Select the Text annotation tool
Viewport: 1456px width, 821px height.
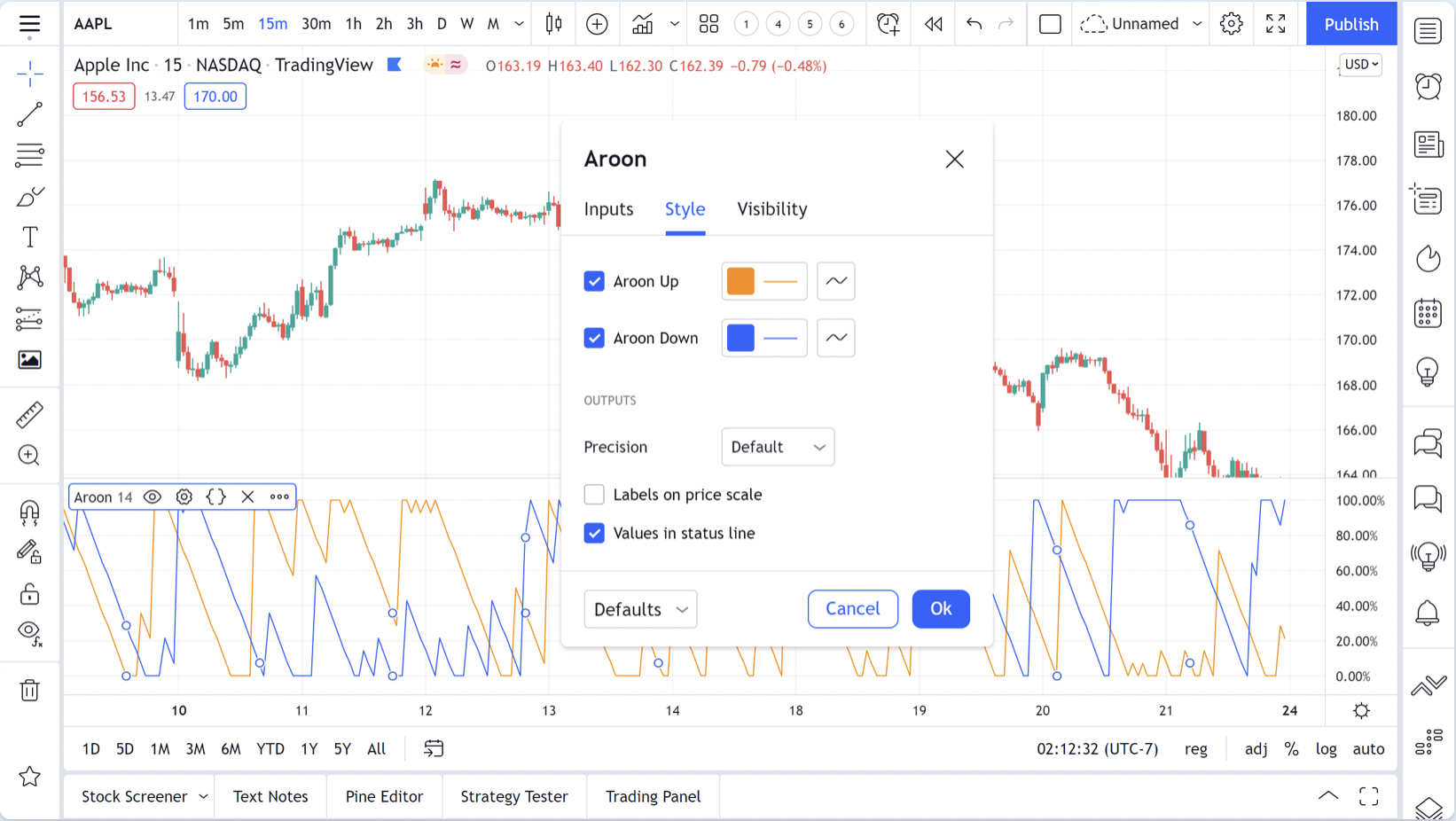(29, 237)
